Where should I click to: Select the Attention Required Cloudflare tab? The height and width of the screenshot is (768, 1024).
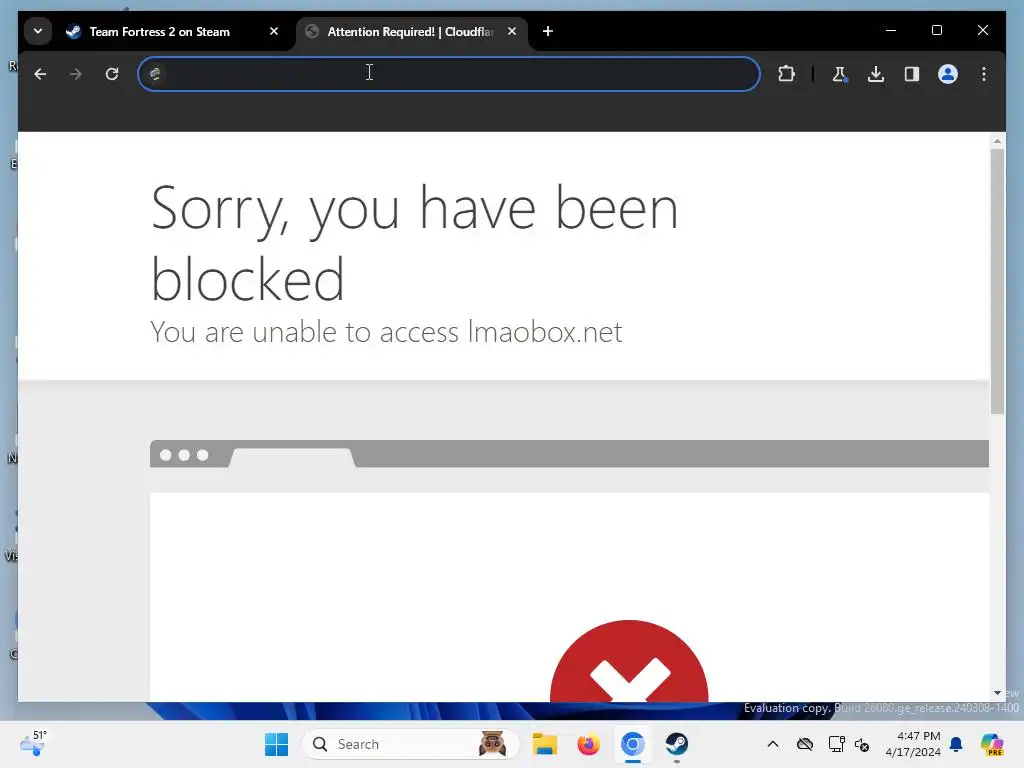pos(411,31)
